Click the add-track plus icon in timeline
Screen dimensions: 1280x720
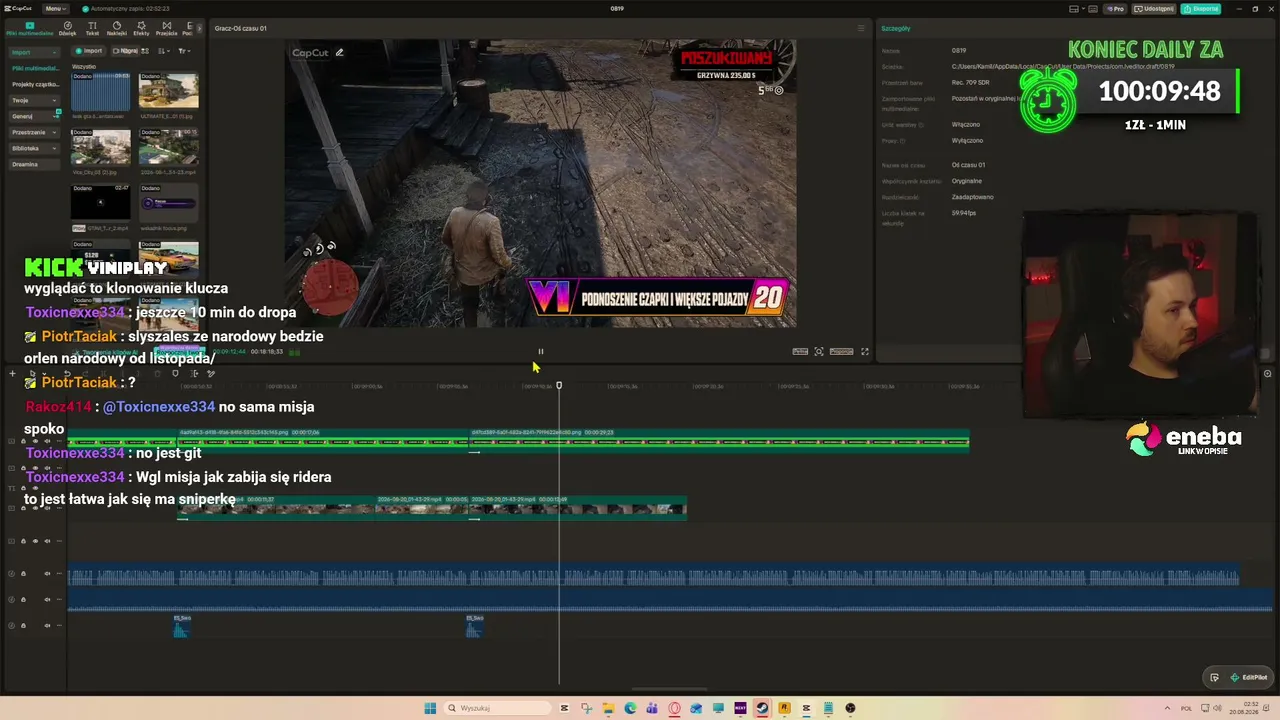point(12,374)
